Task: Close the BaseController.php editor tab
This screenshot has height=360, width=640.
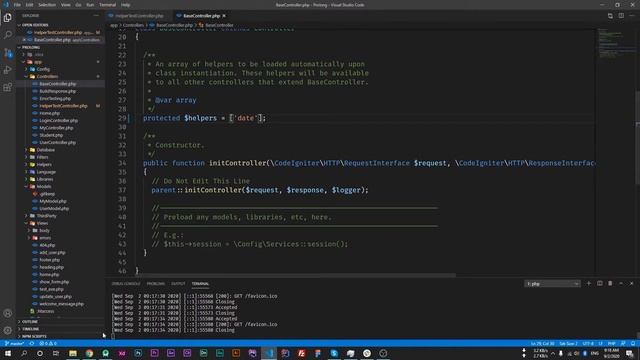Action: pos(224,16)
